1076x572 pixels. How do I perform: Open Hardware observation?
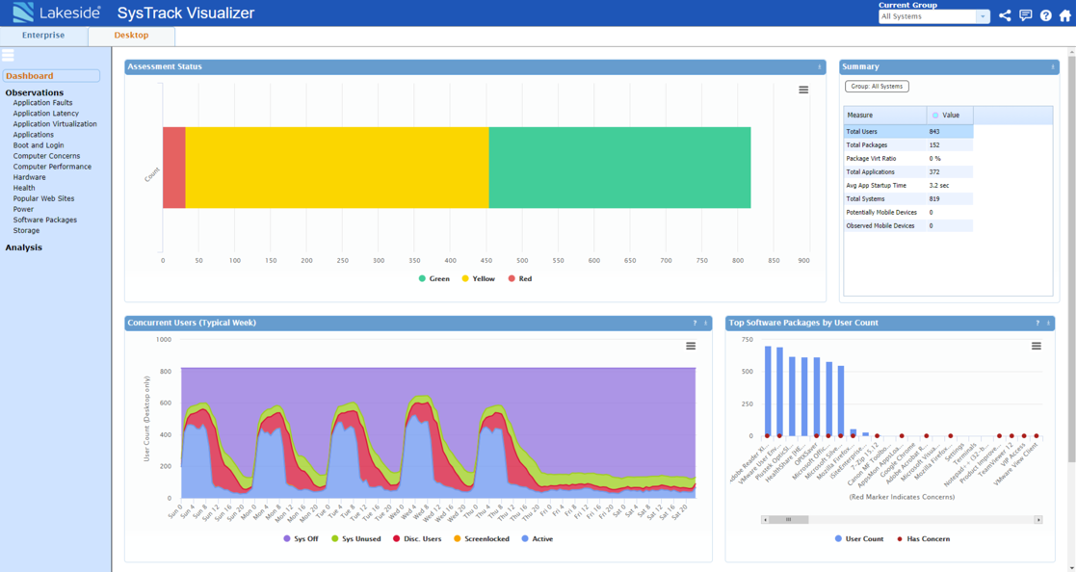tap(30, 178)
